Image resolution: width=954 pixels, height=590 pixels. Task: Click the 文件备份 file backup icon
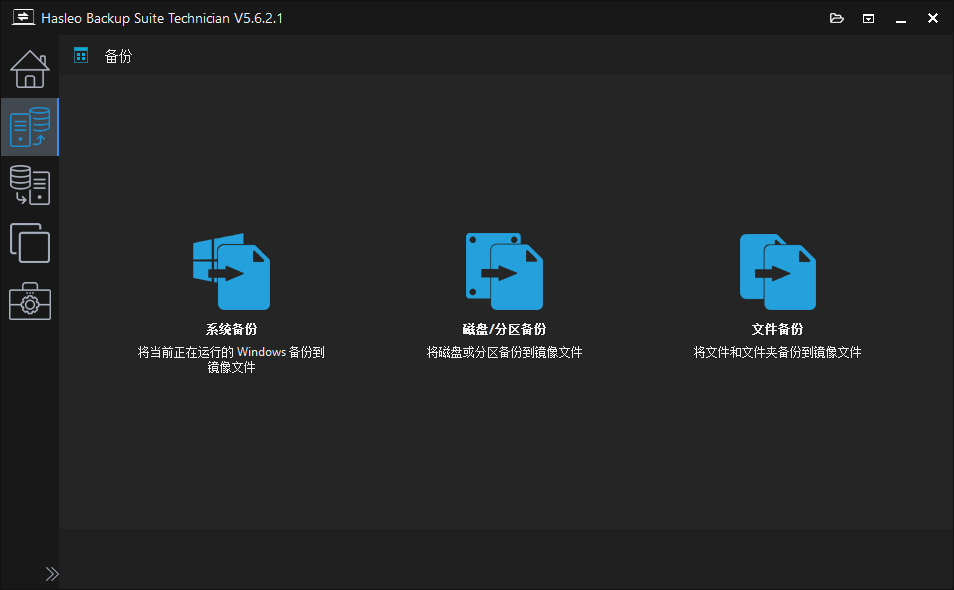(x=777, y=270)
